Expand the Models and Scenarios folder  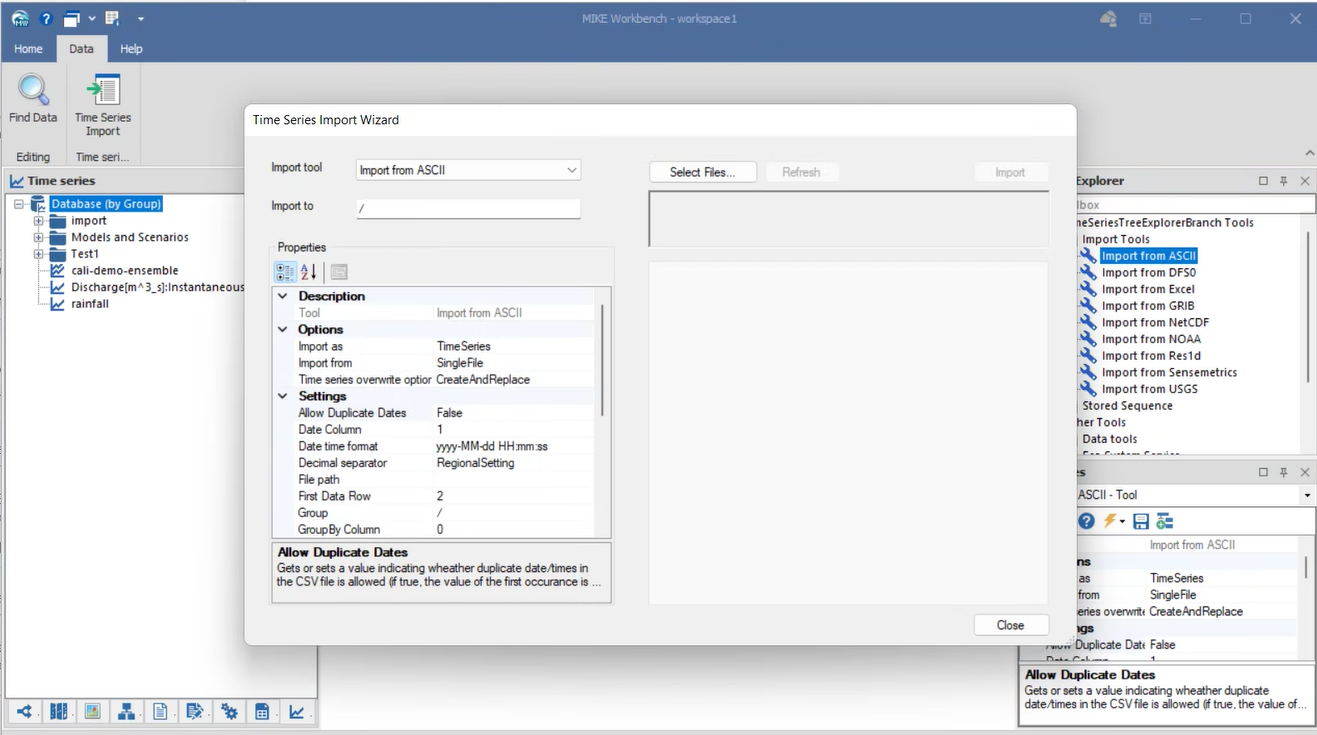coord(39,238)
